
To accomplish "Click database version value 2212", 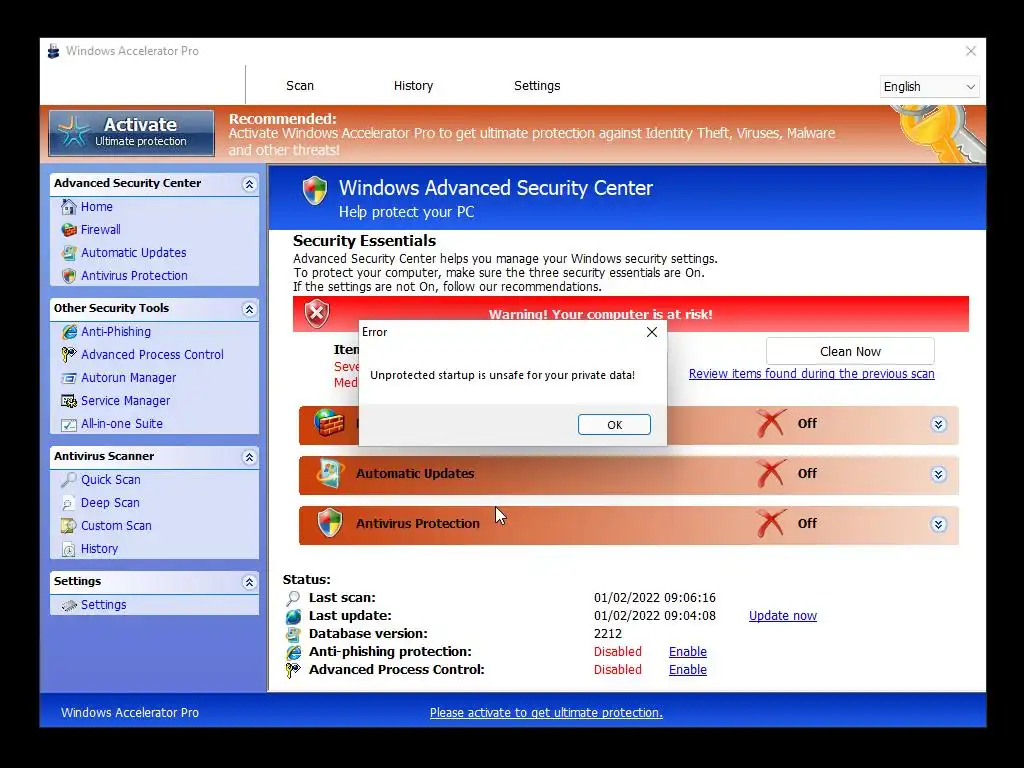I will click(x=607, y=634).
